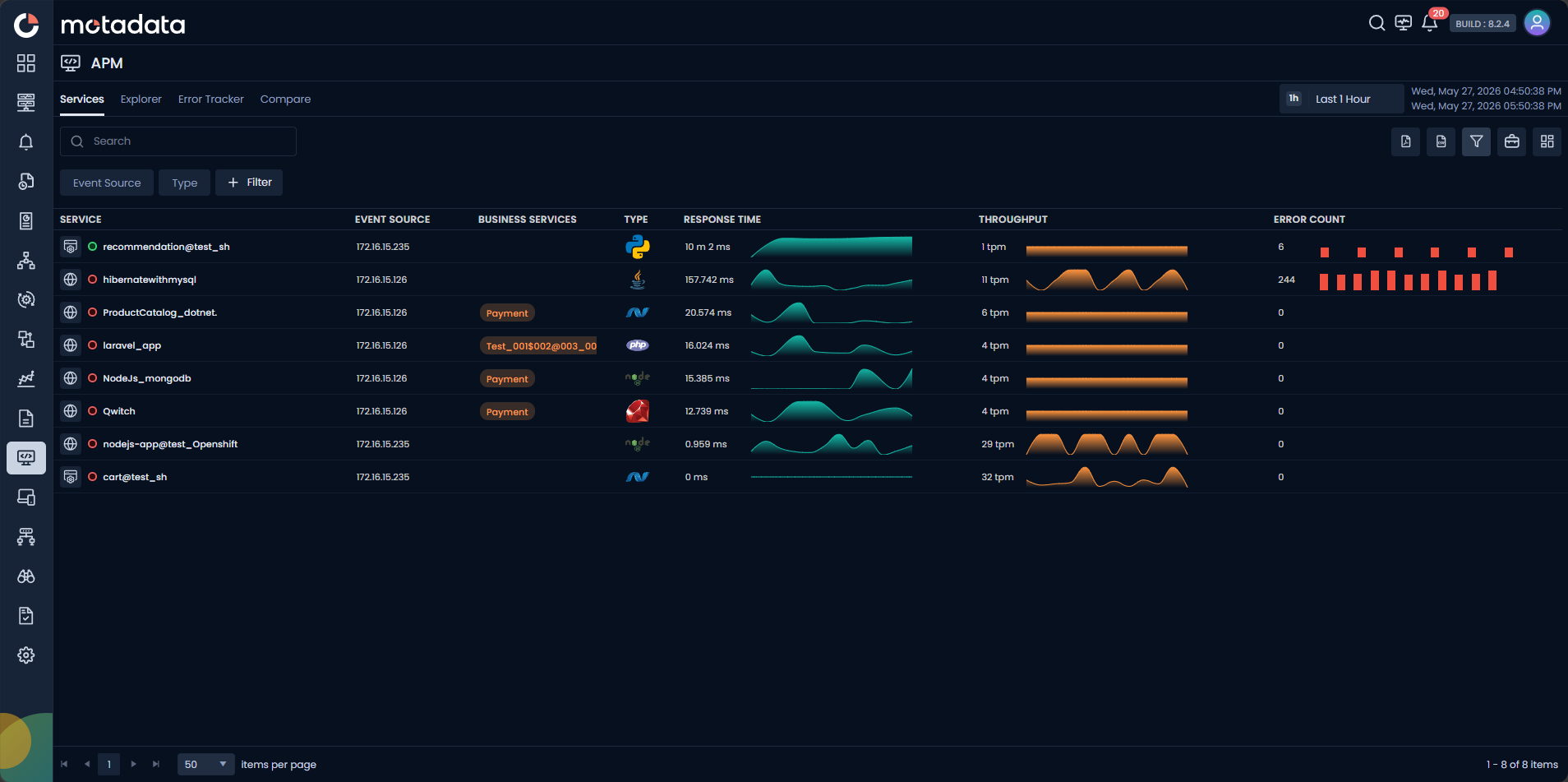Switch to the grid layout view

1547,141
